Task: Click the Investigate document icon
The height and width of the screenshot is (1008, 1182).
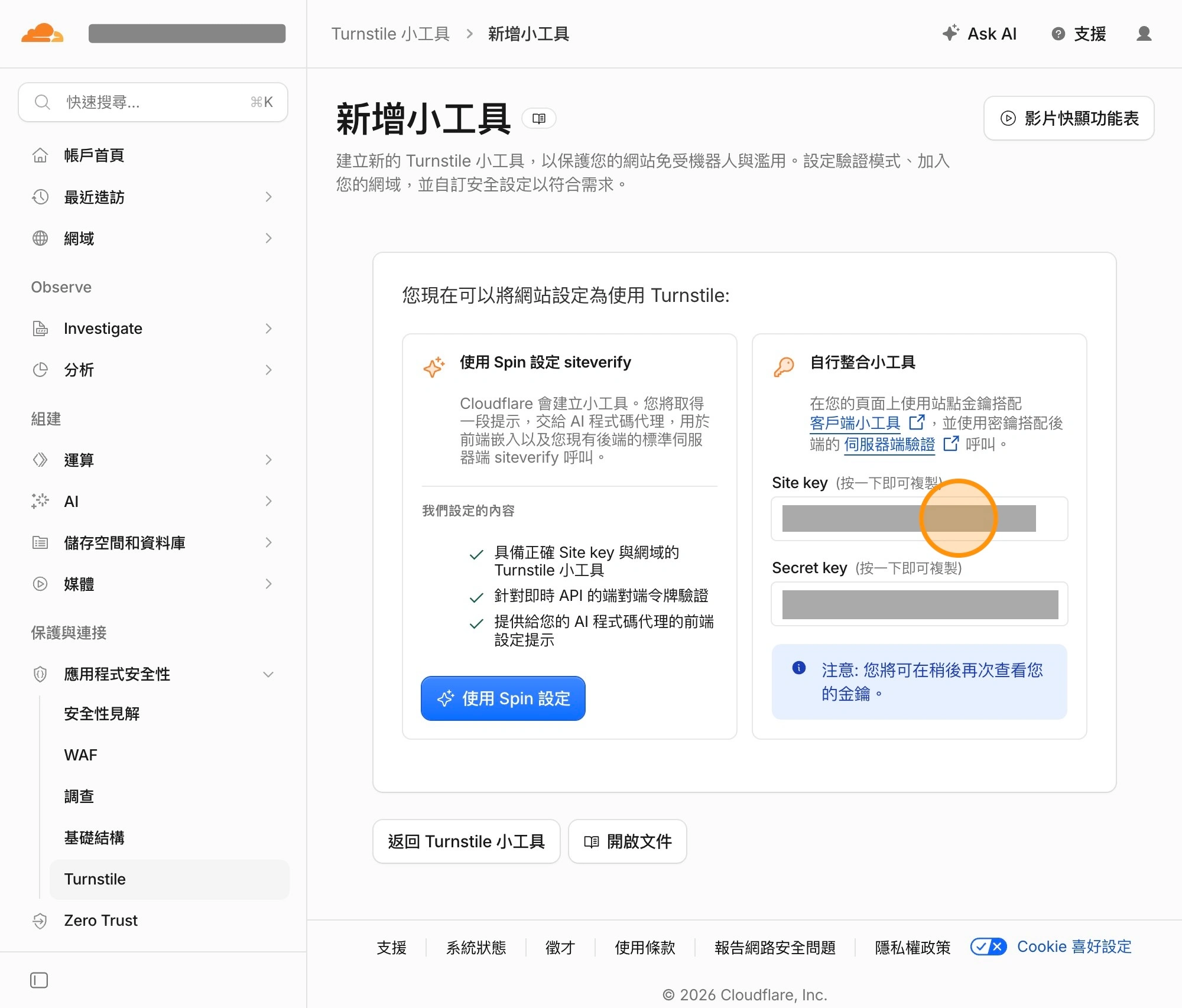Action: (x=40, y=329)
